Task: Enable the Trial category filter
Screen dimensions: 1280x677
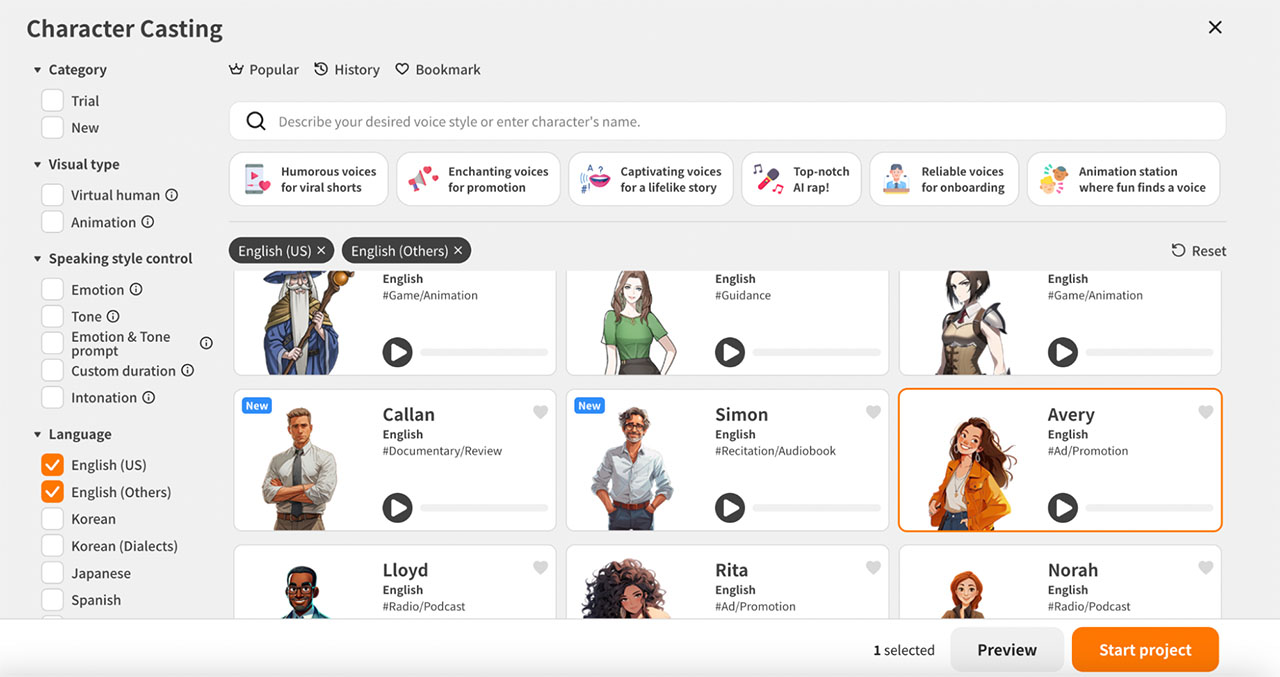Action: 52,100
